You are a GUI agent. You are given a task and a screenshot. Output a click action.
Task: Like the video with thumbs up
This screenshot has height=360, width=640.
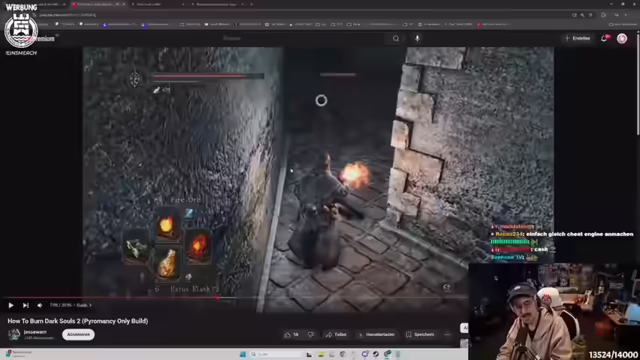291,335
